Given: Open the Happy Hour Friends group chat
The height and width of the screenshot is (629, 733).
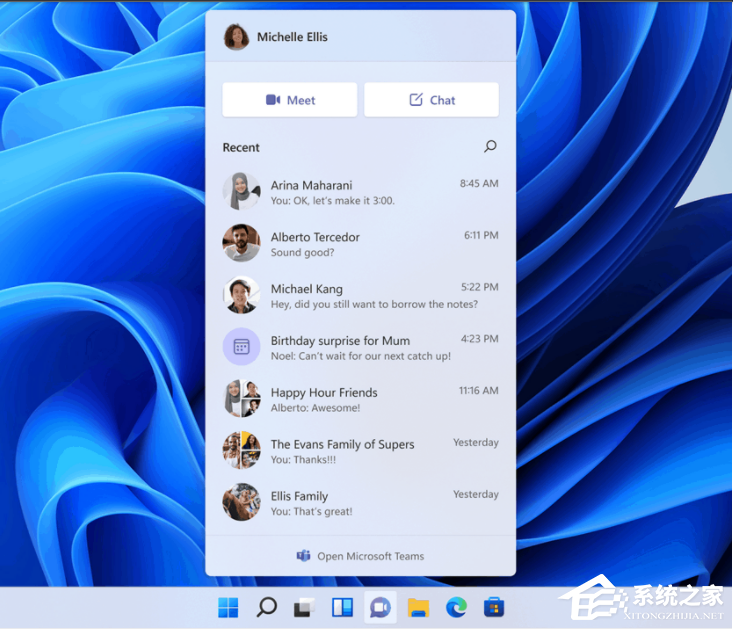Looking at the screenshot, I should [x=360, y=400].
